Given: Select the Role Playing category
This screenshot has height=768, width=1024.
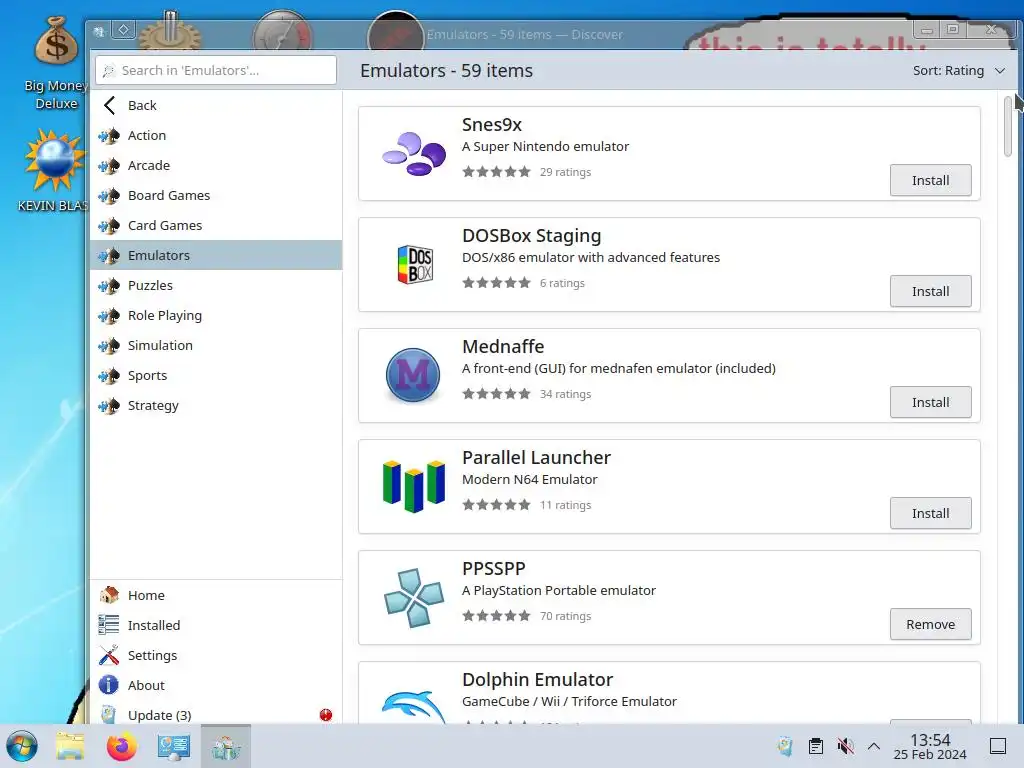Looking at the screenshot, I should [x=216, y=315].
